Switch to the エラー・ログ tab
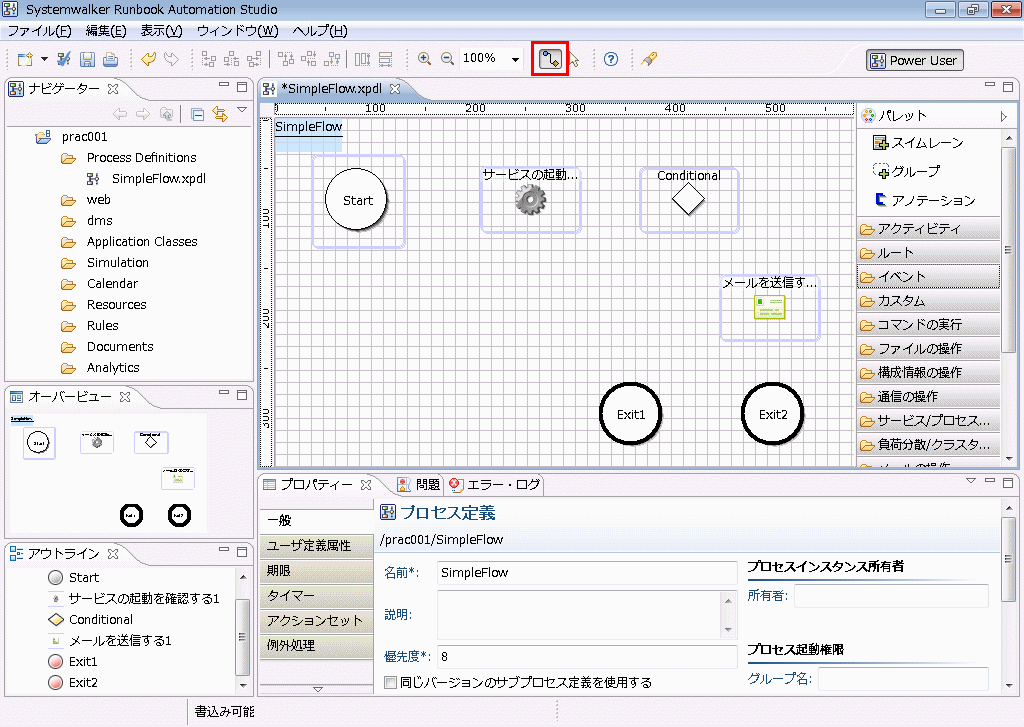This screenshot has width=1024, height=727. click(495, 484)
